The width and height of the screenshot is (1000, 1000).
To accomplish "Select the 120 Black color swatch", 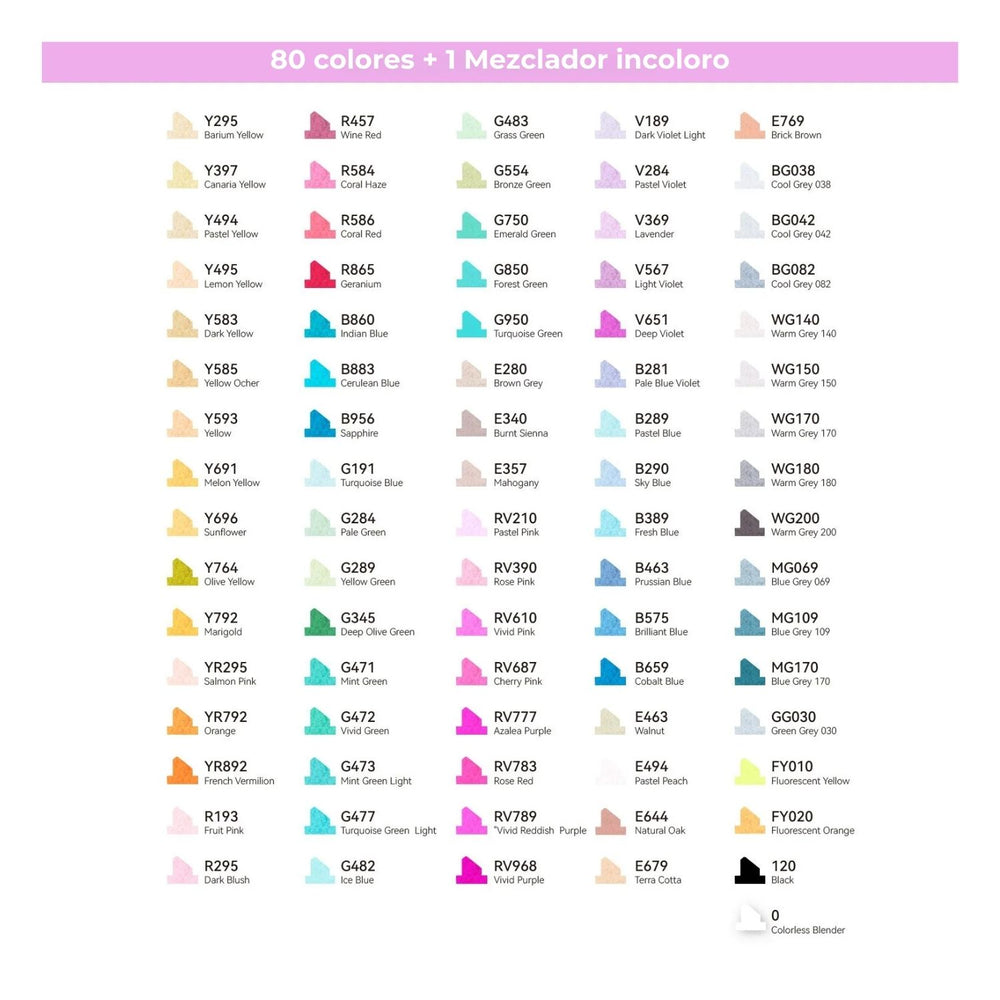I will [x=749, y=871].
